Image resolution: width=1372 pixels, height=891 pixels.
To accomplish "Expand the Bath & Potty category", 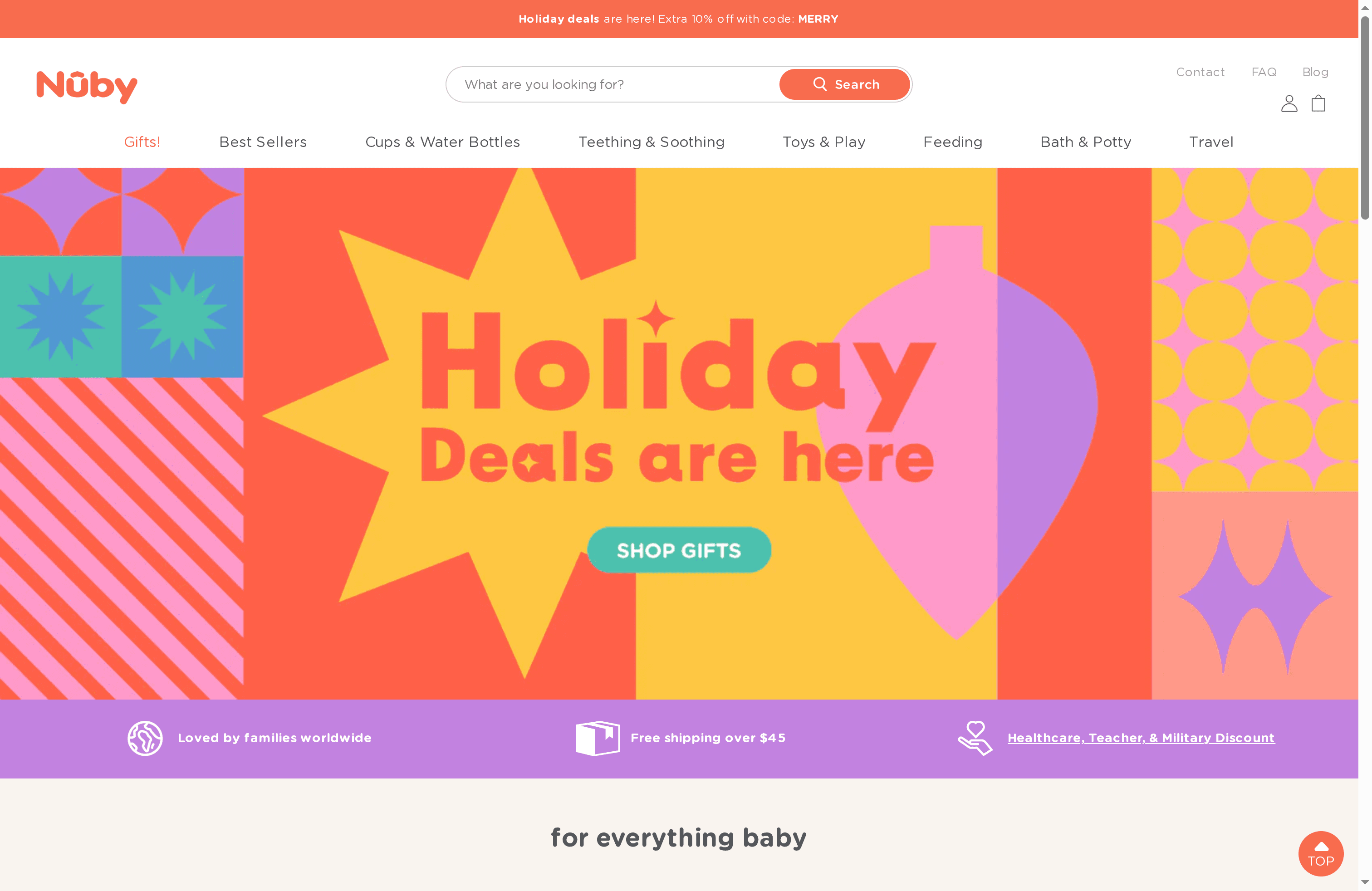I will 1086,142.
